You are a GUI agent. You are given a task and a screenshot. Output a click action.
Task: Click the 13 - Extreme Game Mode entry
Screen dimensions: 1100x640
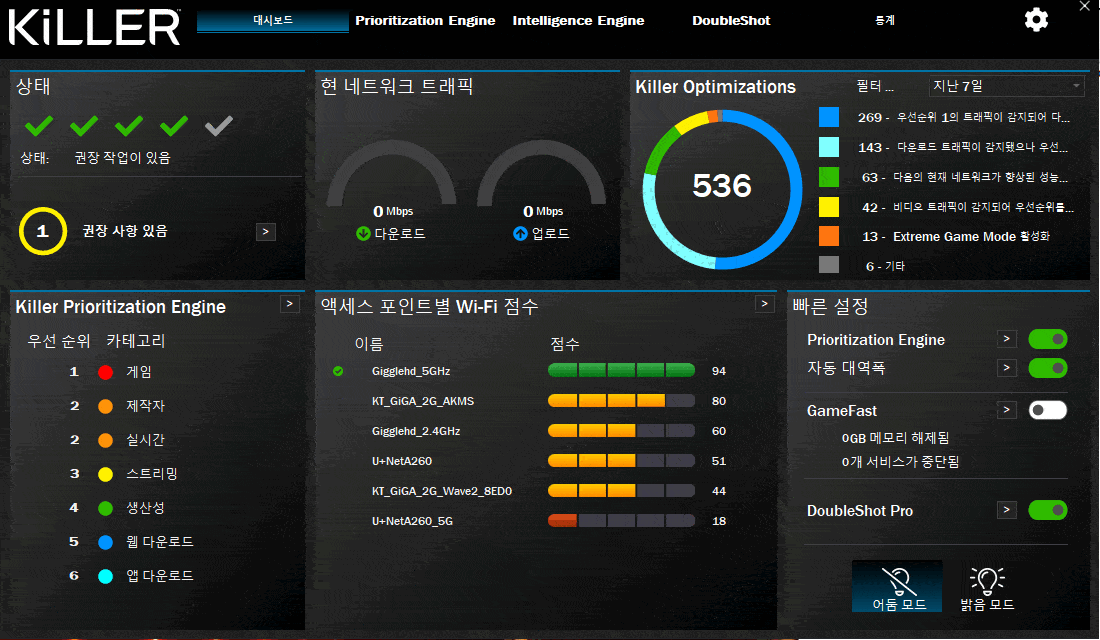(x=955, y=236)
